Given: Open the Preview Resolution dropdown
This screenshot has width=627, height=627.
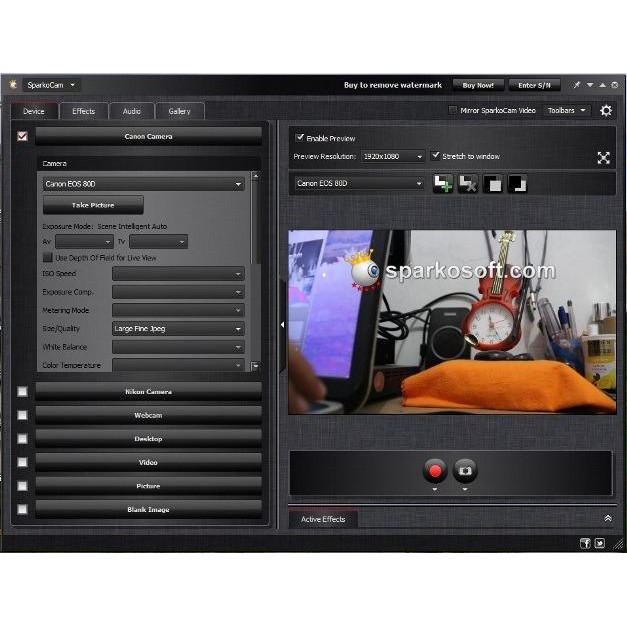Looking at the screenshot, I should pos(392,157).
